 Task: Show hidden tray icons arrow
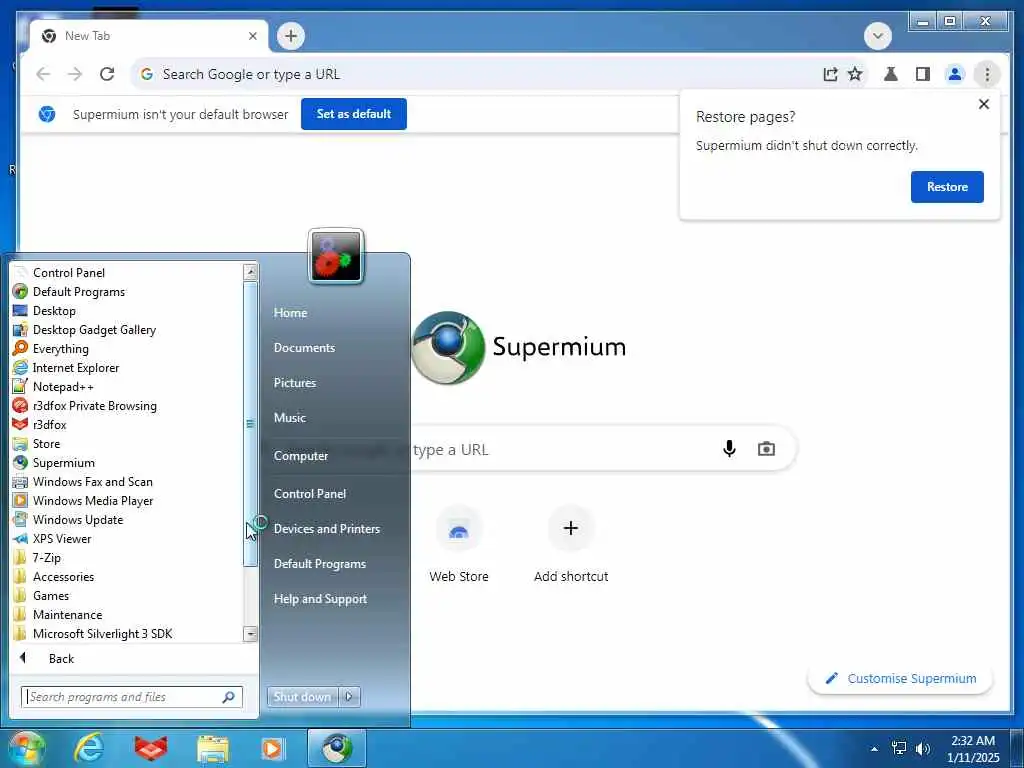point(874,749)
